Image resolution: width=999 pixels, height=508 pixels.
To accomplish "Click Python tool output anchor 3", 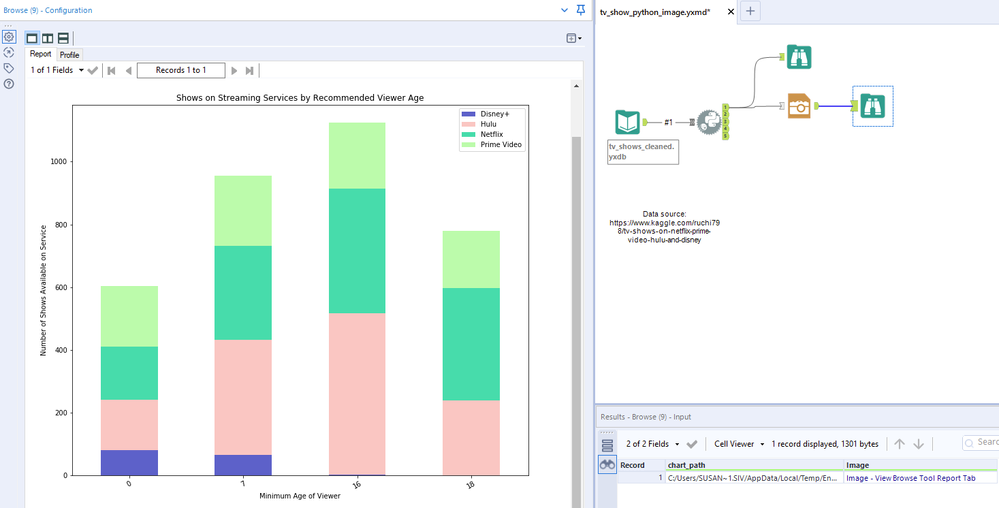I will click(x=725, y=121).
